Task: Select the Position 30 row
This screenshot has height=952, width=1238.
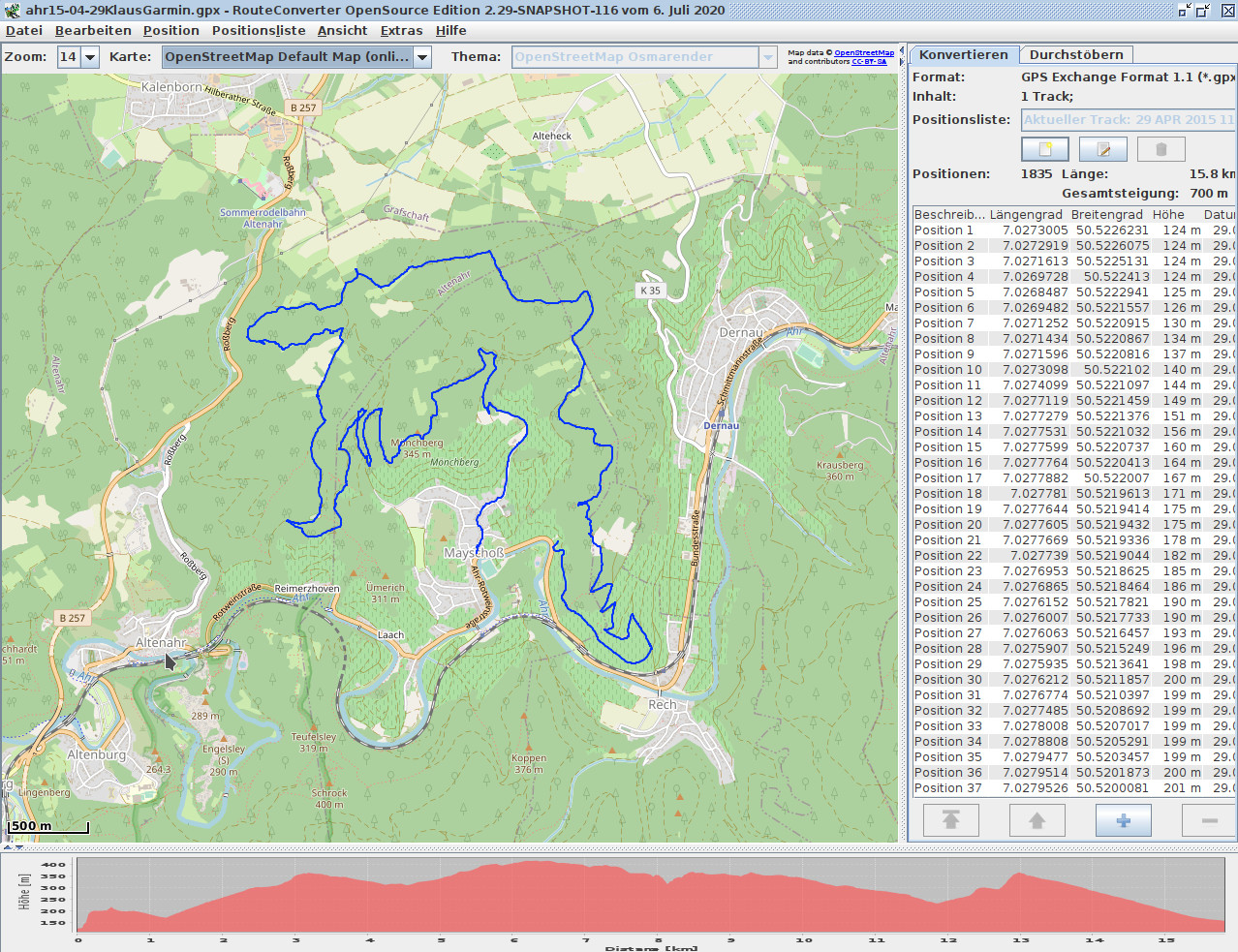Action: (1074, 680)
